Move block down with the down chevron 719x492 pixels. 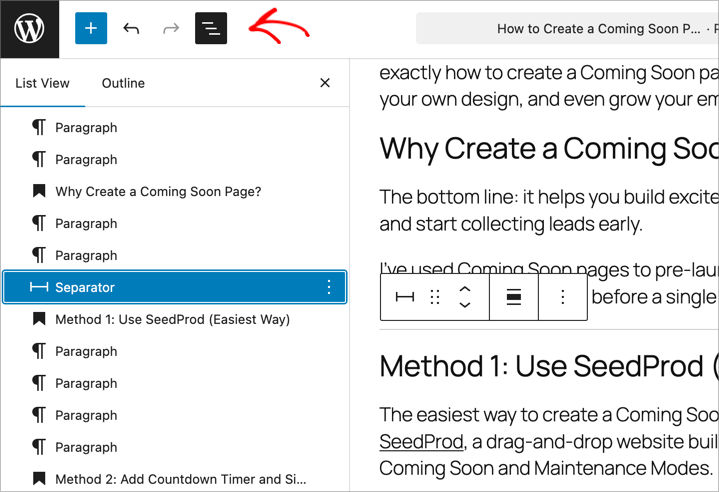coord(464,305)
